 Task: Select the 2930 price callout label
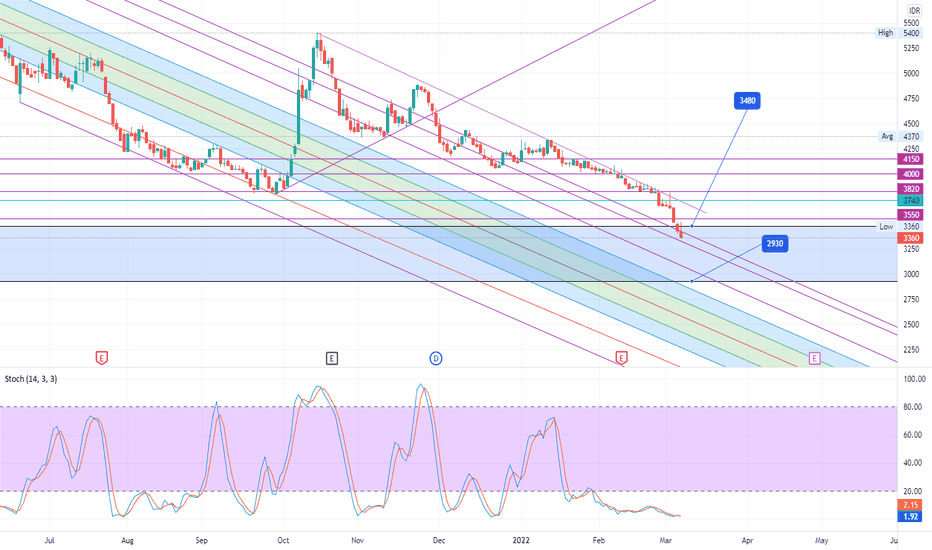[x=774, y=243]
